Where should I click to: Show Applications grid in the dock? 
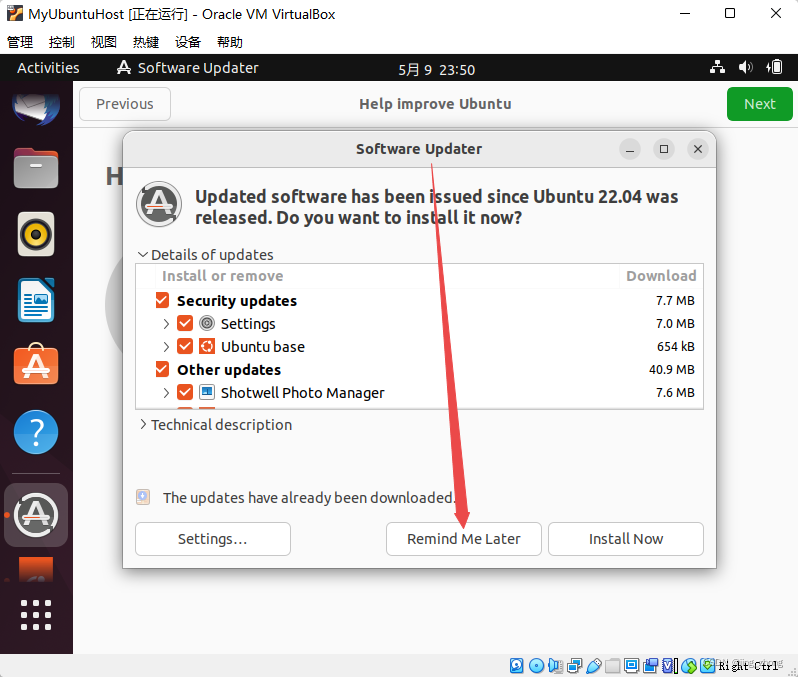pos(36,614)
